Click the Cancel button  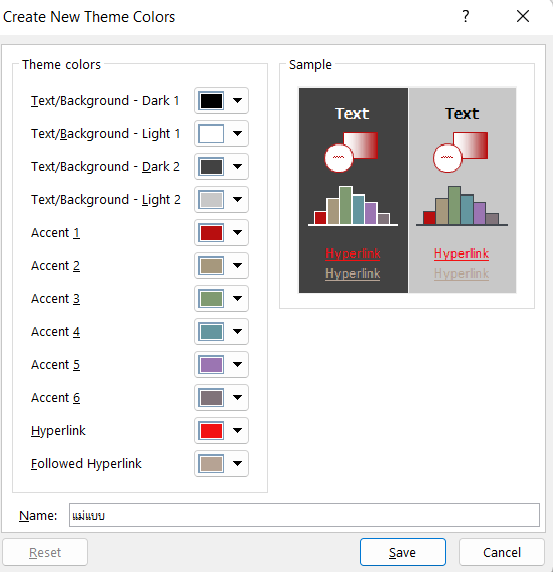point(502,552)
